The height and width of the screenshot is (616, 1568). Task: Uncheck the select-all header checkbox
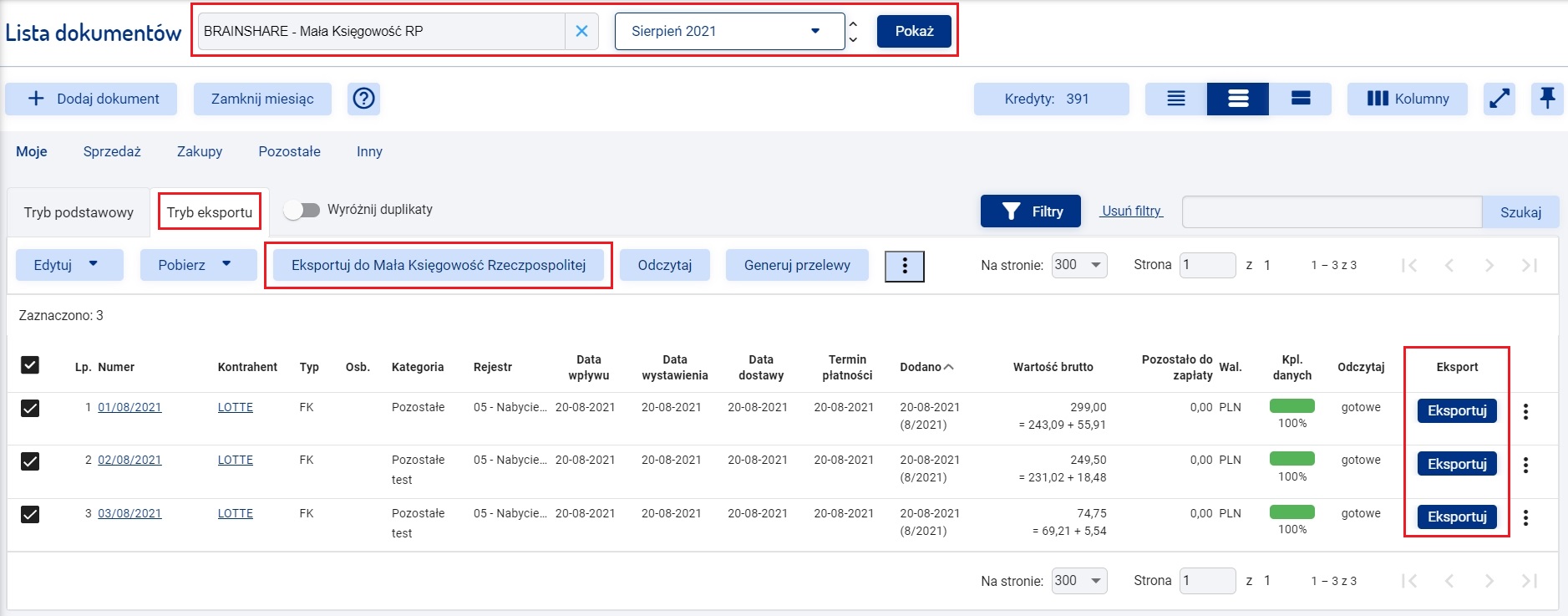30,365
